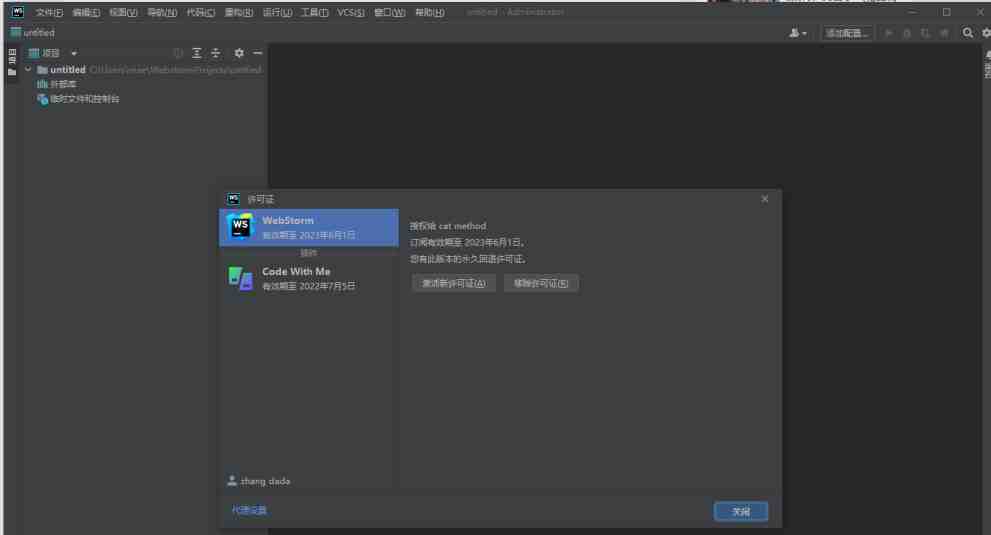This screenshot has height=535, width=991.
Task: Open the 视图(V) menu
Action: pyautogui.click(x=123, y=13)
